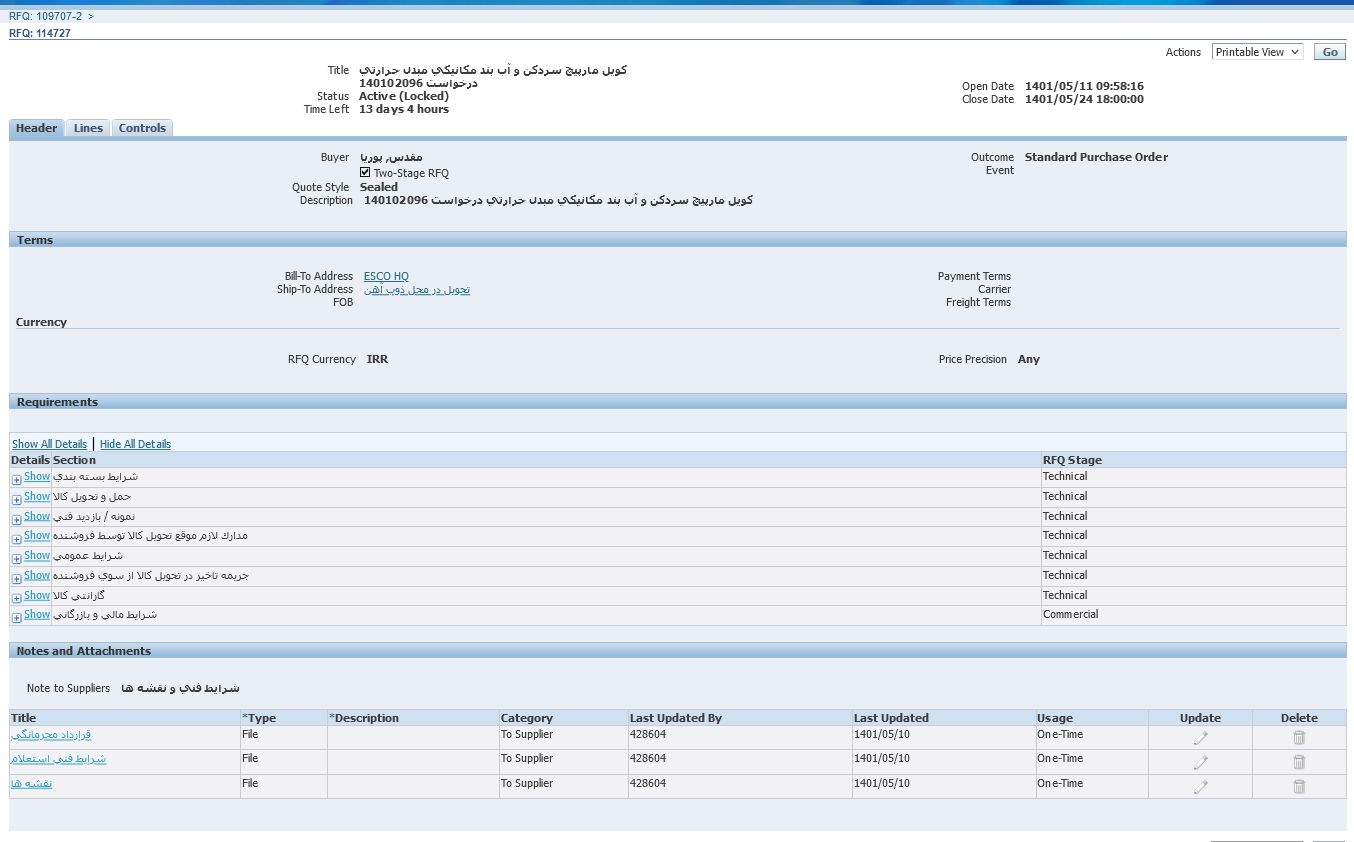
Task: Click the plus icon beside شرایط بسته بندي
Action: tap(17, 480)
